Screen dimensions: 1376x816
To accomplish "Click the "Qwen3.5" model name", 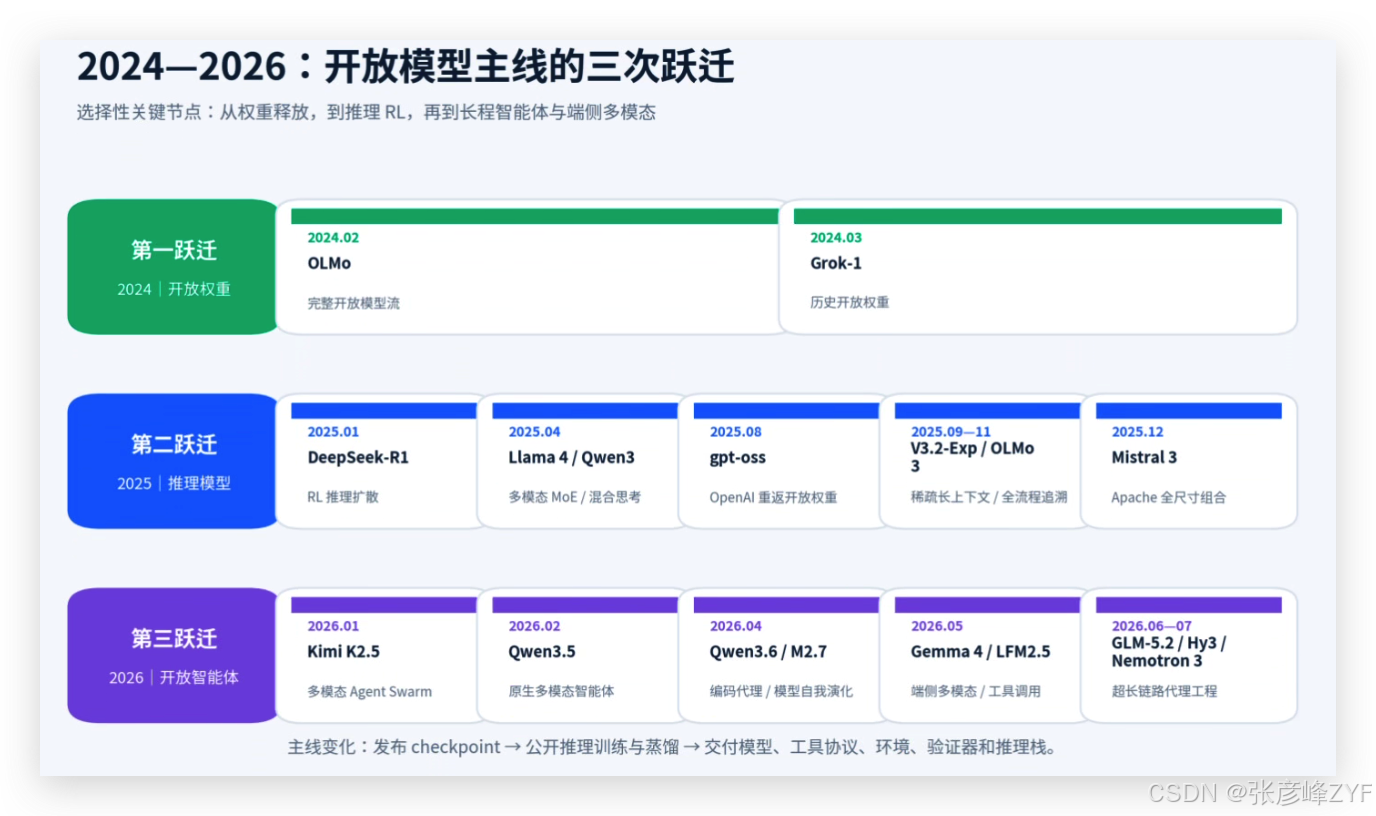I will click(x=542, y=651).
